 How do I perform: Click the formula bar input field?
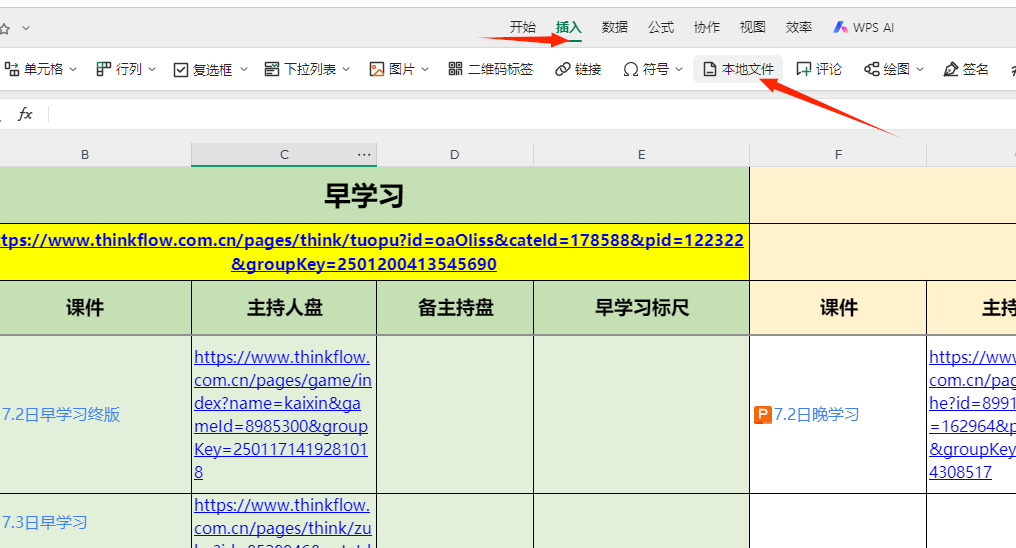pos(500,114)
